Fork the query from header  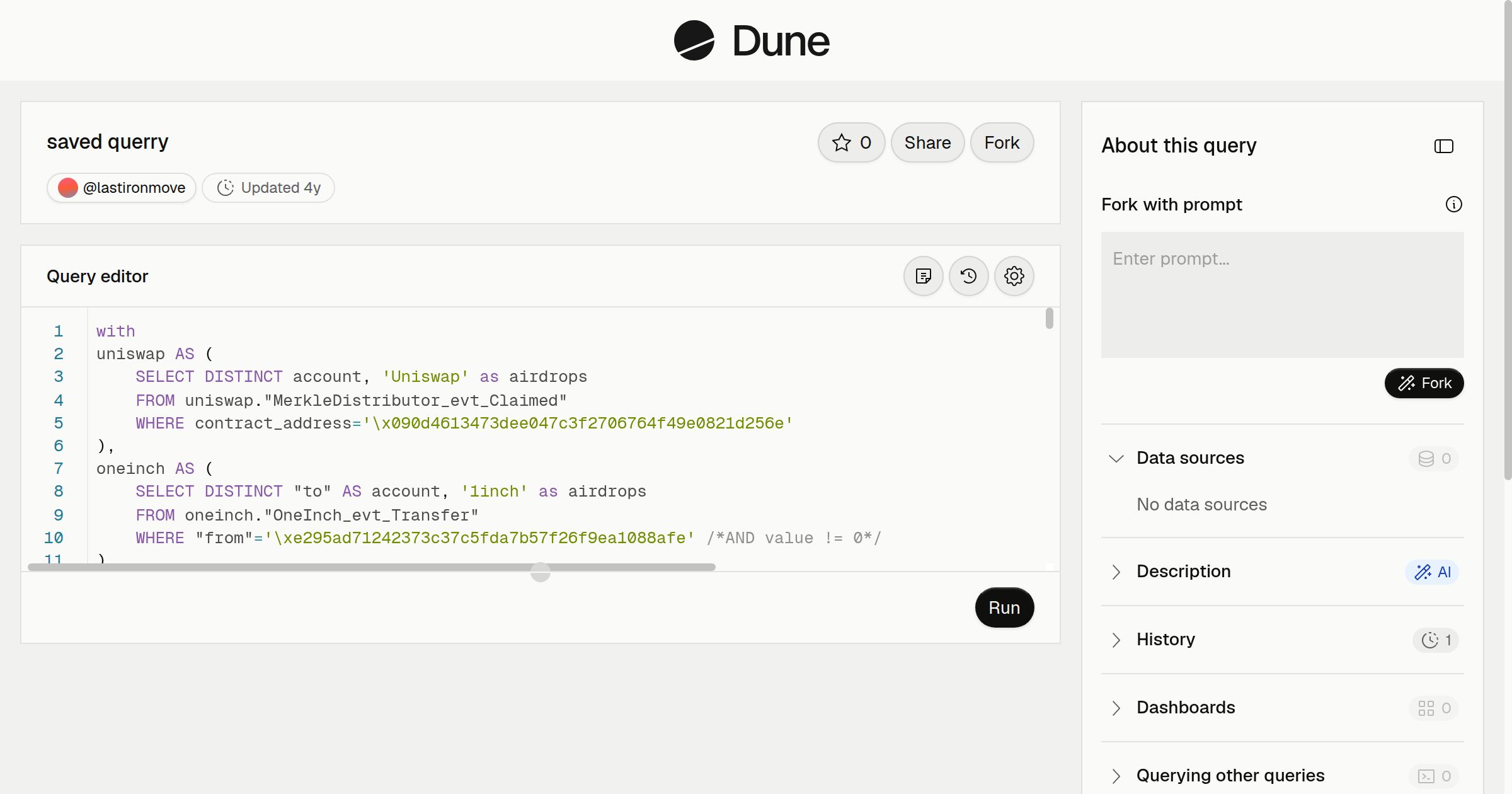click(x=1002, y=142)
